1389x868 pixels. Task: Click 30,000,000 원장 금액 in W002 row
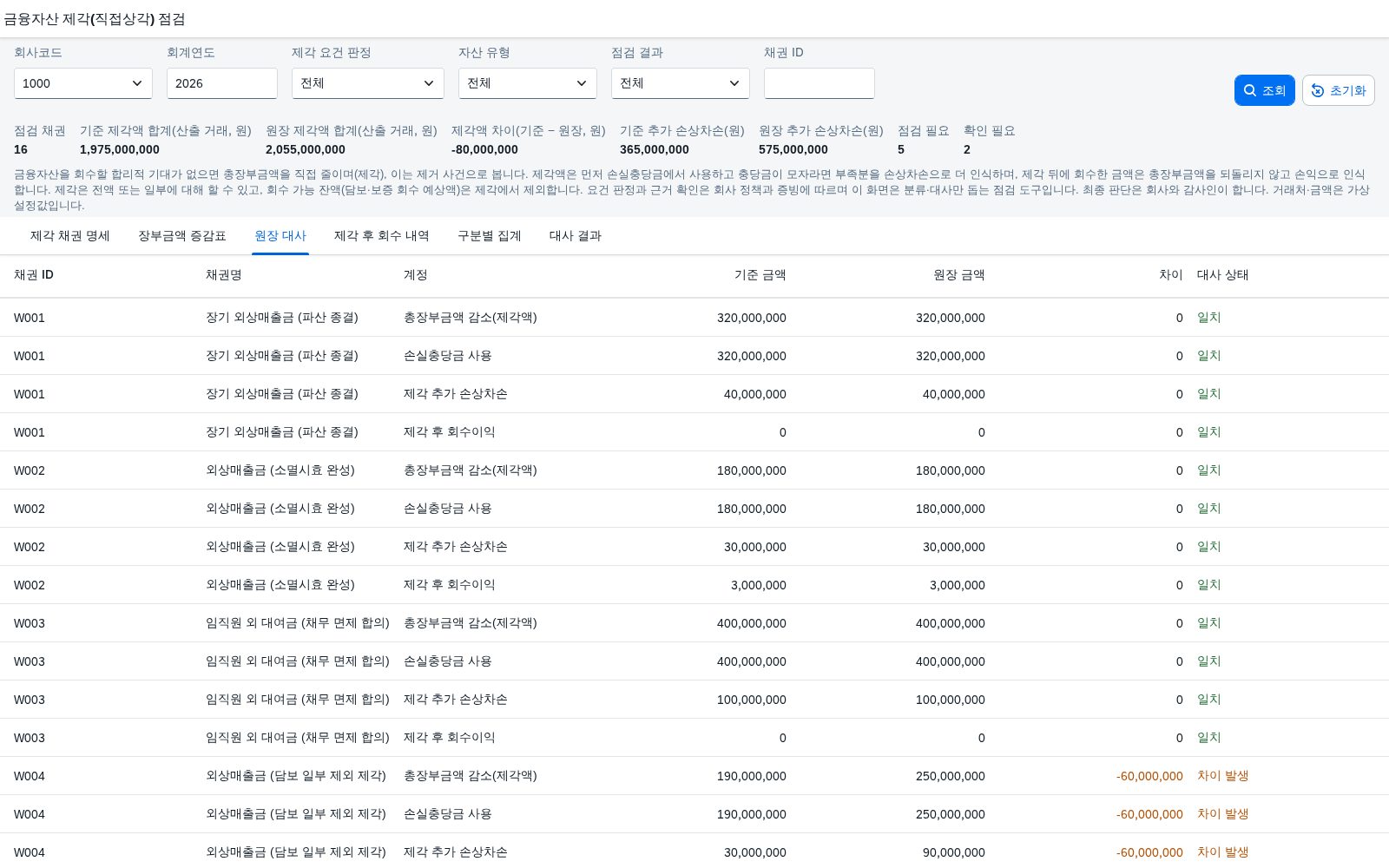click(x=954, y=547)
